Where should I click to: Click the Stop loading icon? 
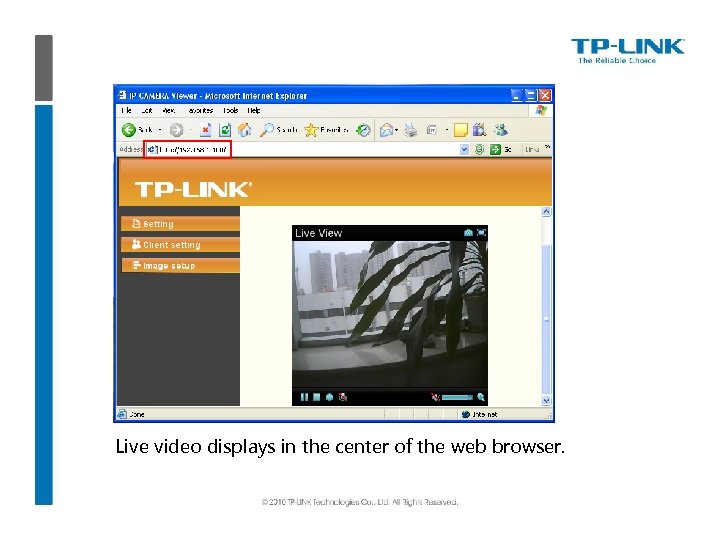[x=205, y=130]
